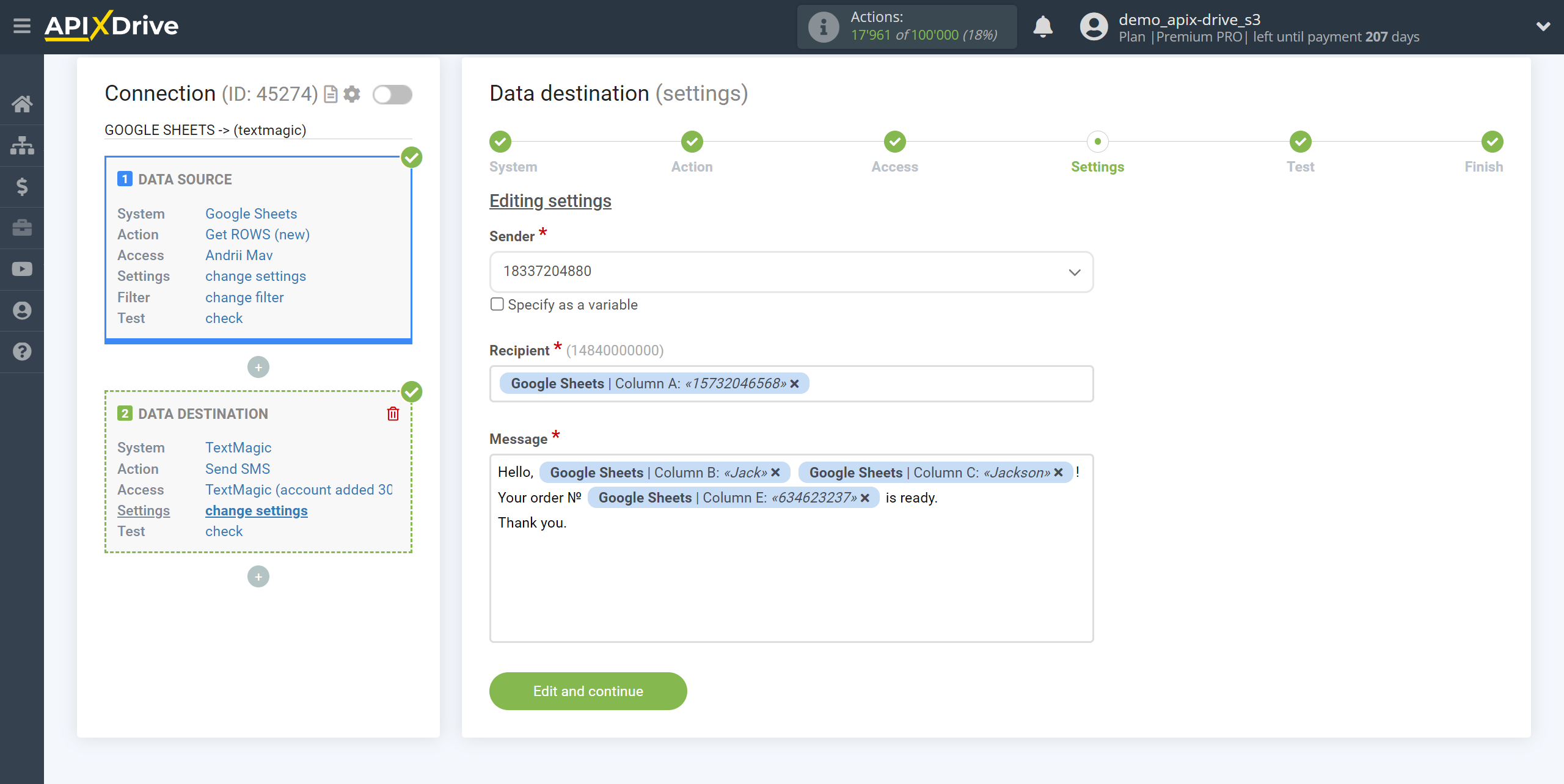
Task: Add step after Data Destination
Action: pyautogui.click(x=258, y=576)
